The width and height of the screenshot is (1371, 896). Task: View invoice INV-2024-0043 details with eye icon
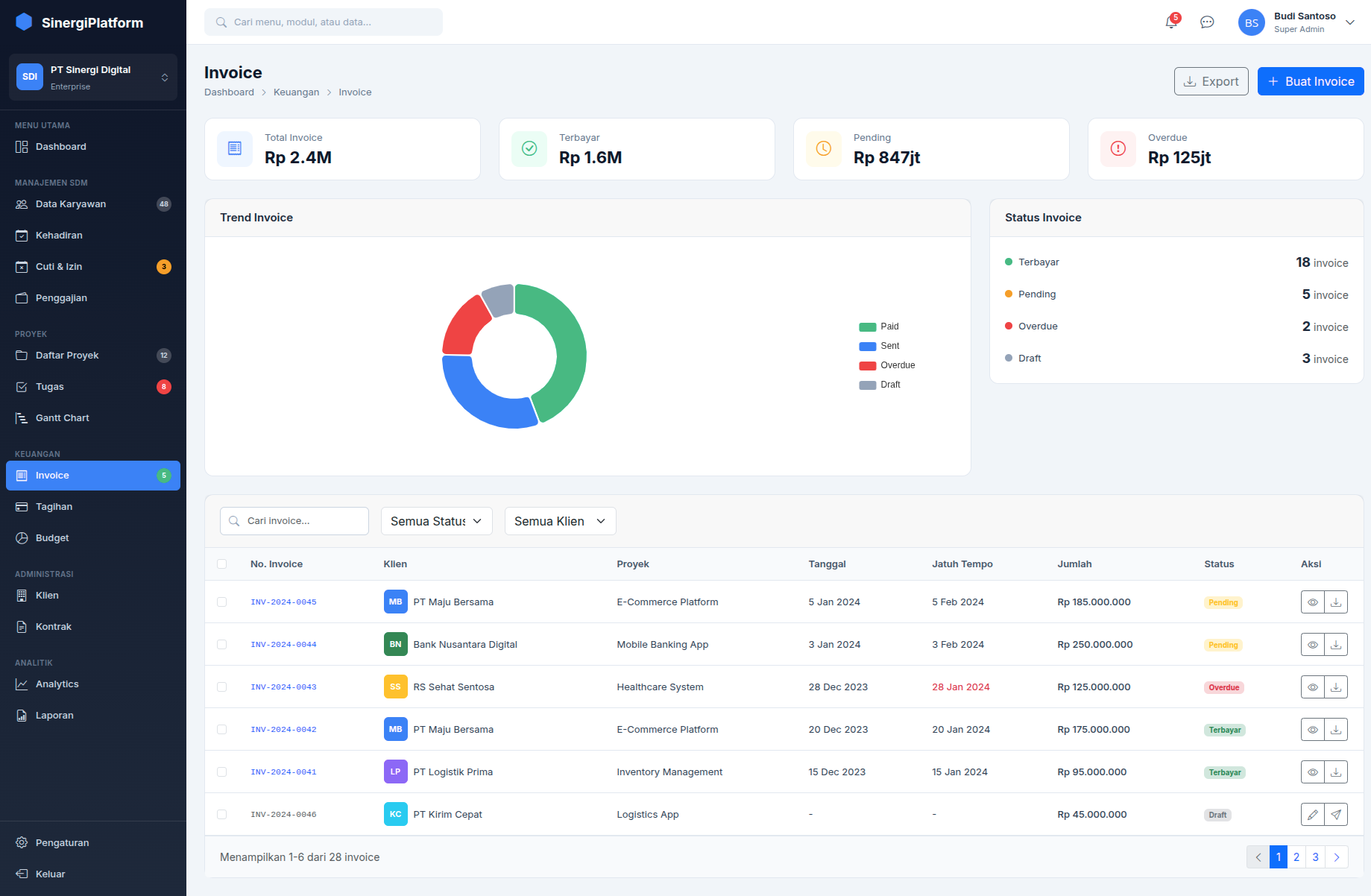[x=1313, y=687]
